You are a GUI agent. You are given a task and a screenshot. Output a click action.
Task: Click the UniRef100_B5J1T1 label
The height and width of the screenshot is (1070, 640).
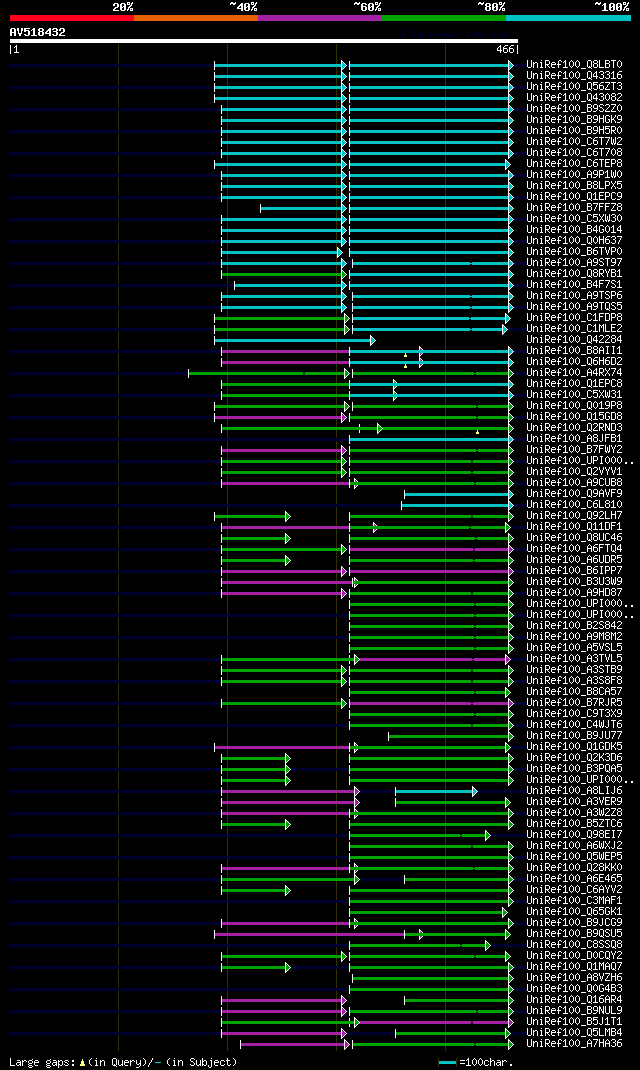point(574,1022)
